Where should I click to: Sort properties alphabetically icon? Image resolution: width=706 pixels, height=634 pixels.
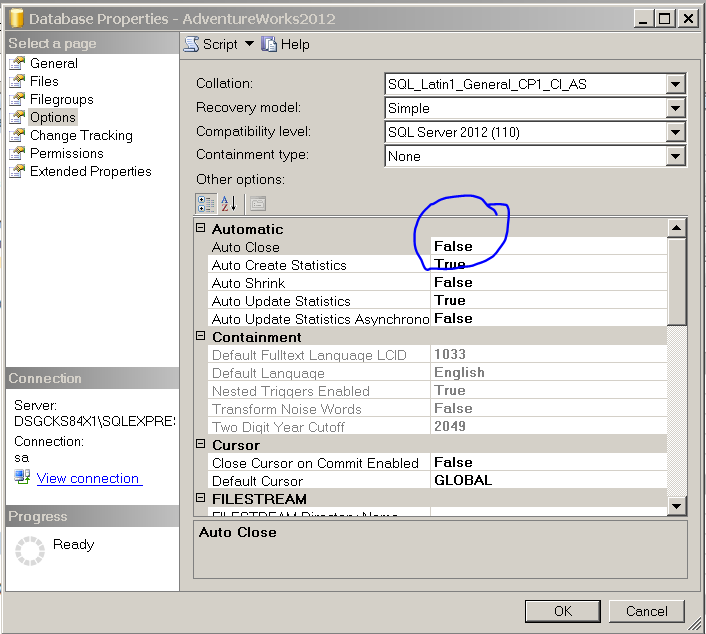228,204
